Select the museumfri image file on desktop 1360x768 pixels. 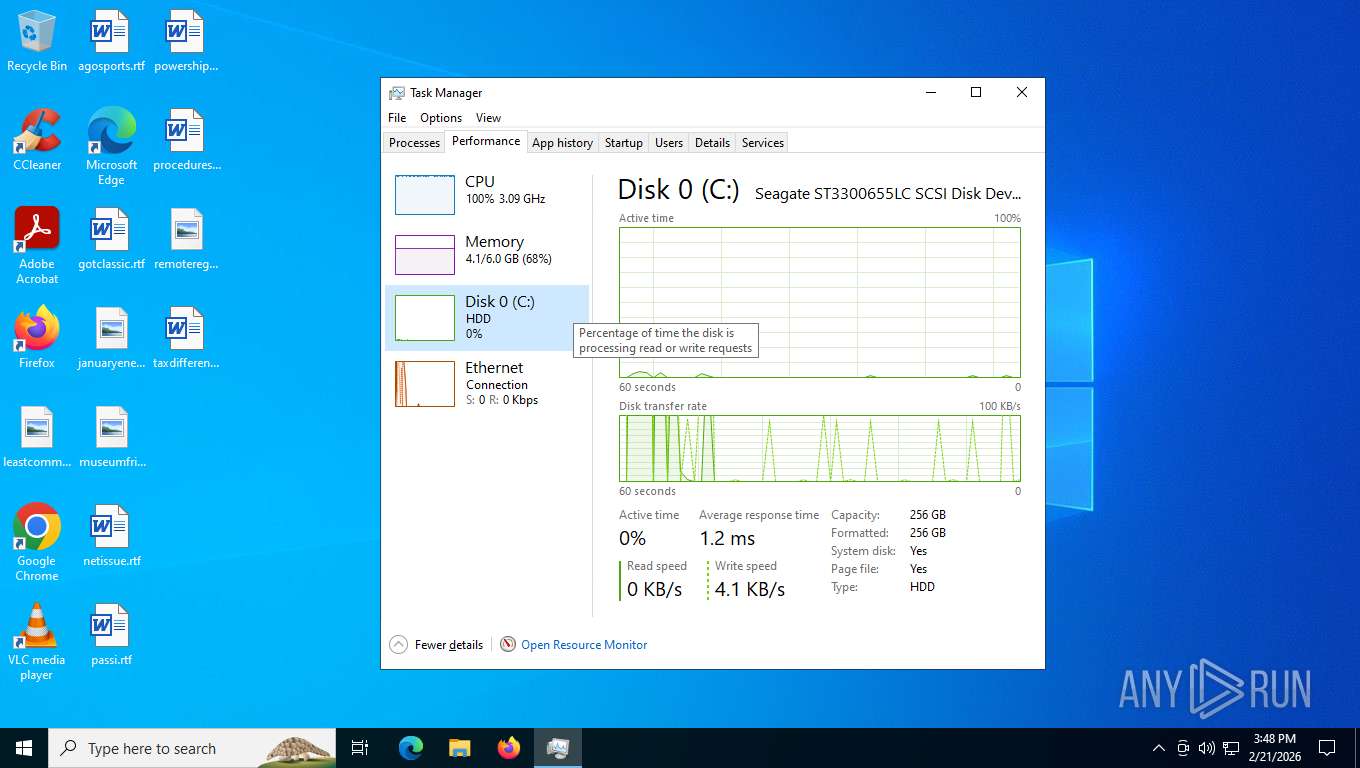(111, 437)
